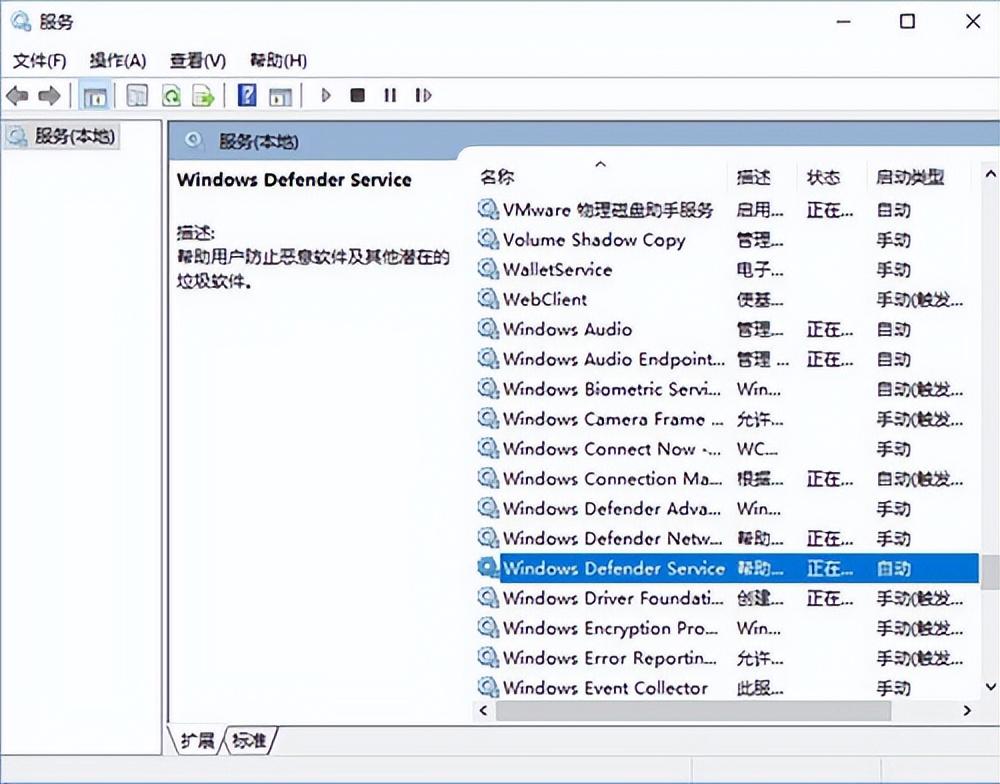This screenshot has height=784, width=1000.
Task: Select the VMware 物理磁盘助手服务 row
Action: [x=727, y=209]
